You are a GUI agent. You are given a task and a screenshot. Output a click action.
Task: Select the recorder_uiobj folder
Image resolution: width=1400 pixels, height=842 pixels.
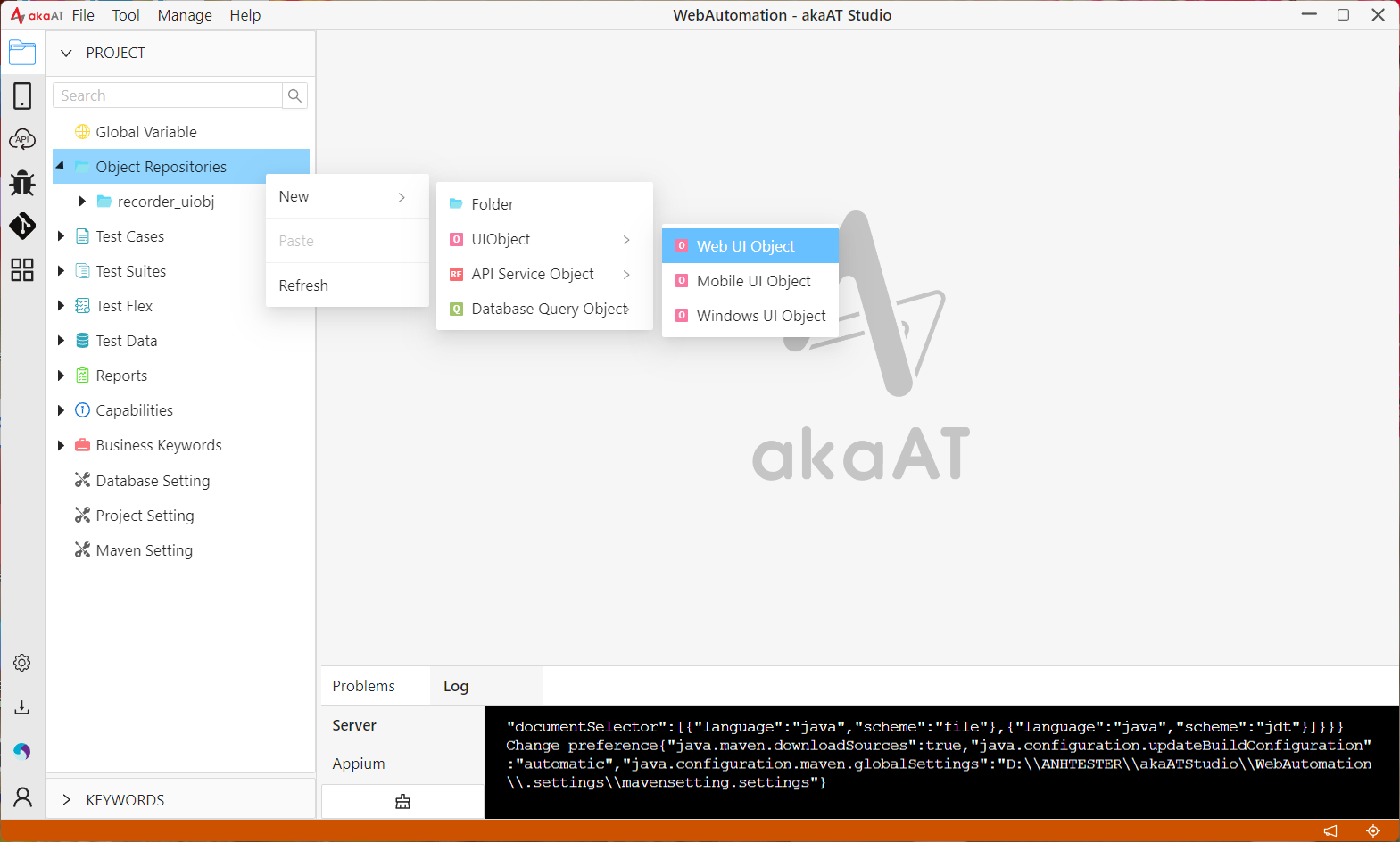(166, 202)
